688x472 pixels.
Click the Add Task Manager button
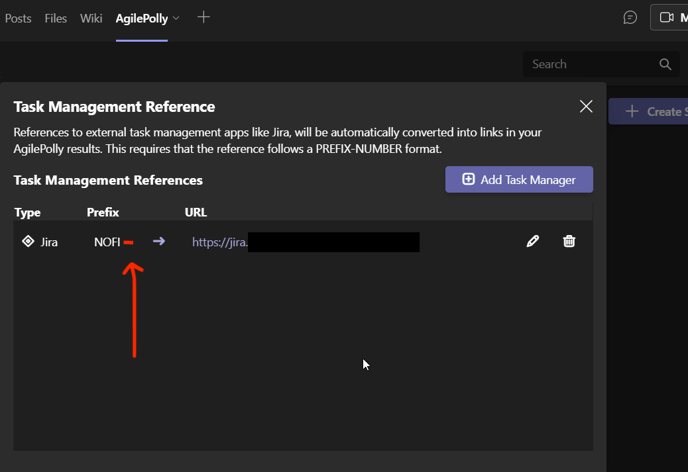pyautogui.click(x=519, y=179)
